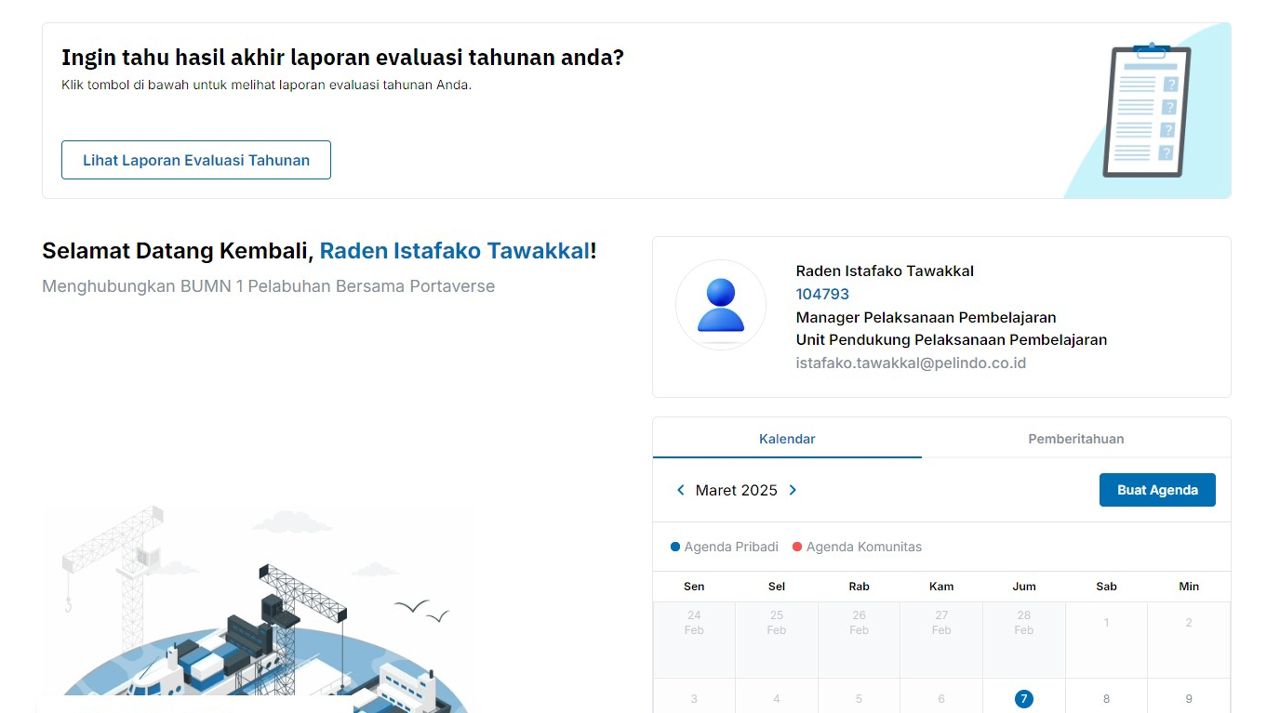Click the Maret 2025 month label
The height and width of the screenshot is (713, 1280).
click(x=736, y=490)
